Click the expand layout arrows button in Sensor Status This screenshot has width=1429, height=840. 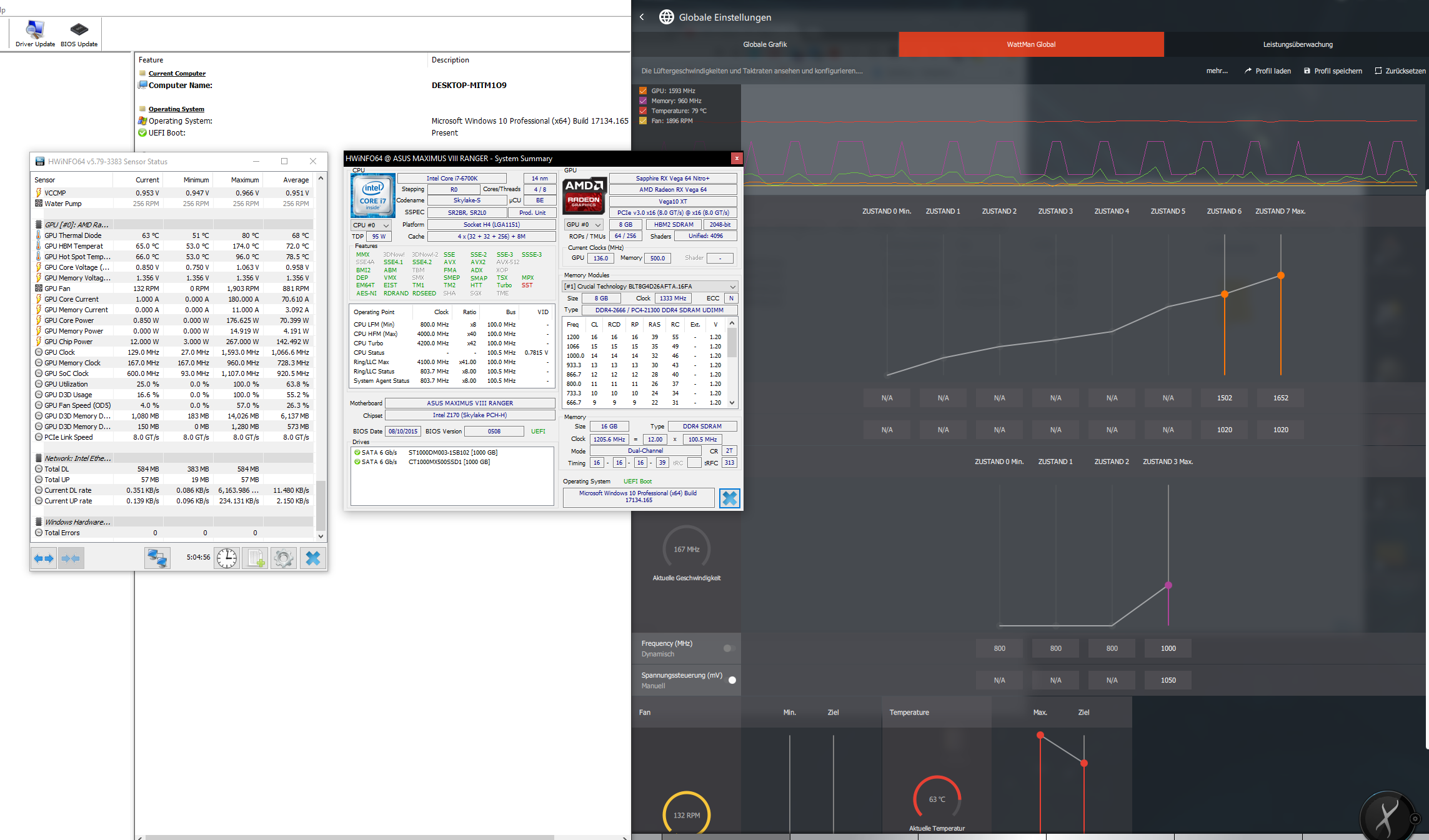point(44,558)
